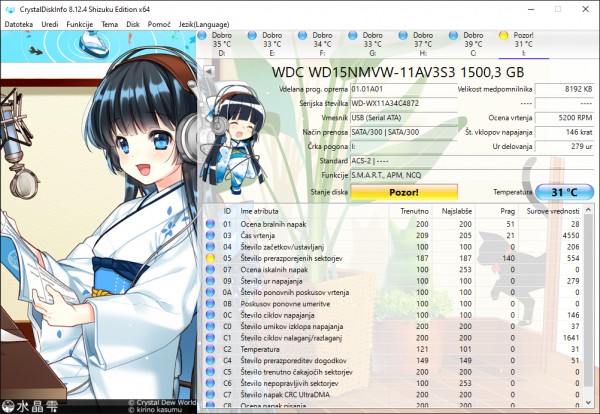Click the disk title WDC WD15NMVW-11AV3S3
This screenshot has height=414, width=600.
(398, 72)
